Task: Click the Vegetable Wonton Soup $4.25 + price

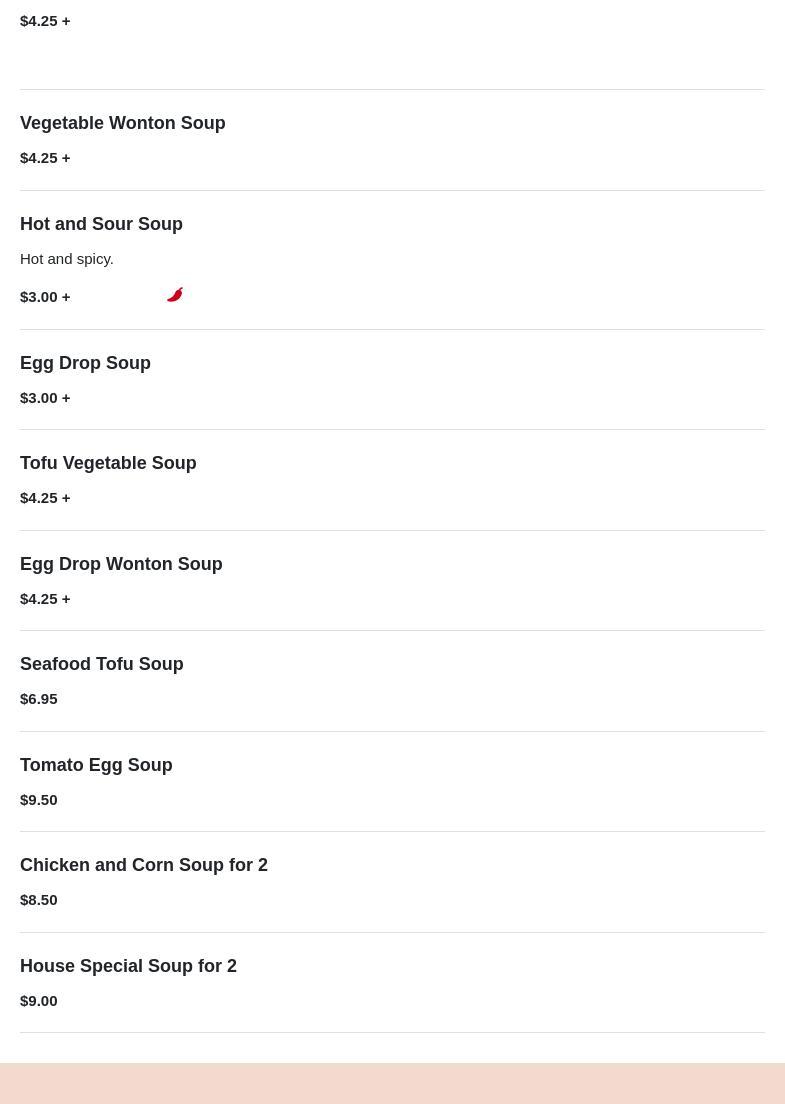Action: point(45,158)
